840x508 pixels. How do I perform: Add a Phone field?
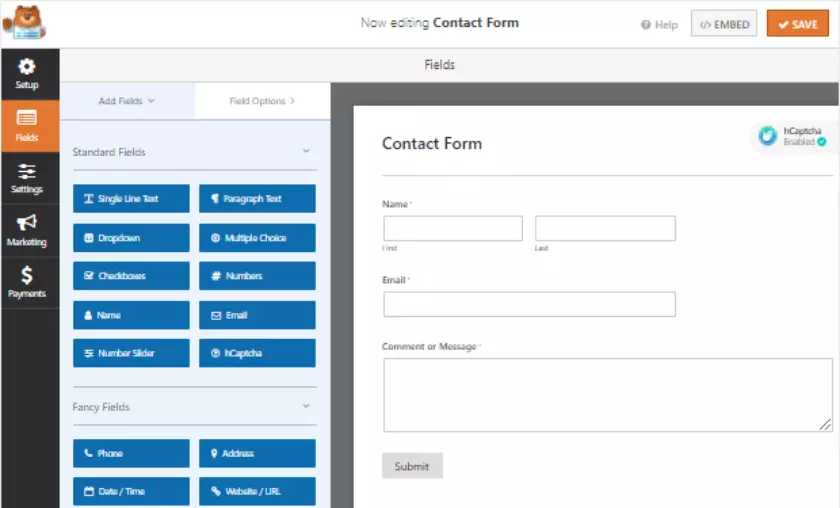point(131,453)
